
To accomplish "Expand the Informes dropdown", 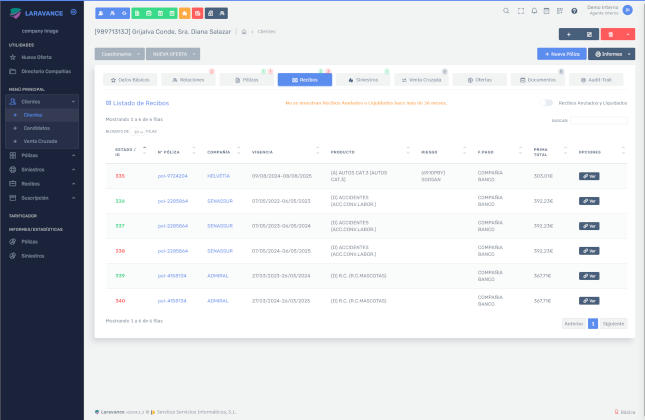I will point(610,54).
